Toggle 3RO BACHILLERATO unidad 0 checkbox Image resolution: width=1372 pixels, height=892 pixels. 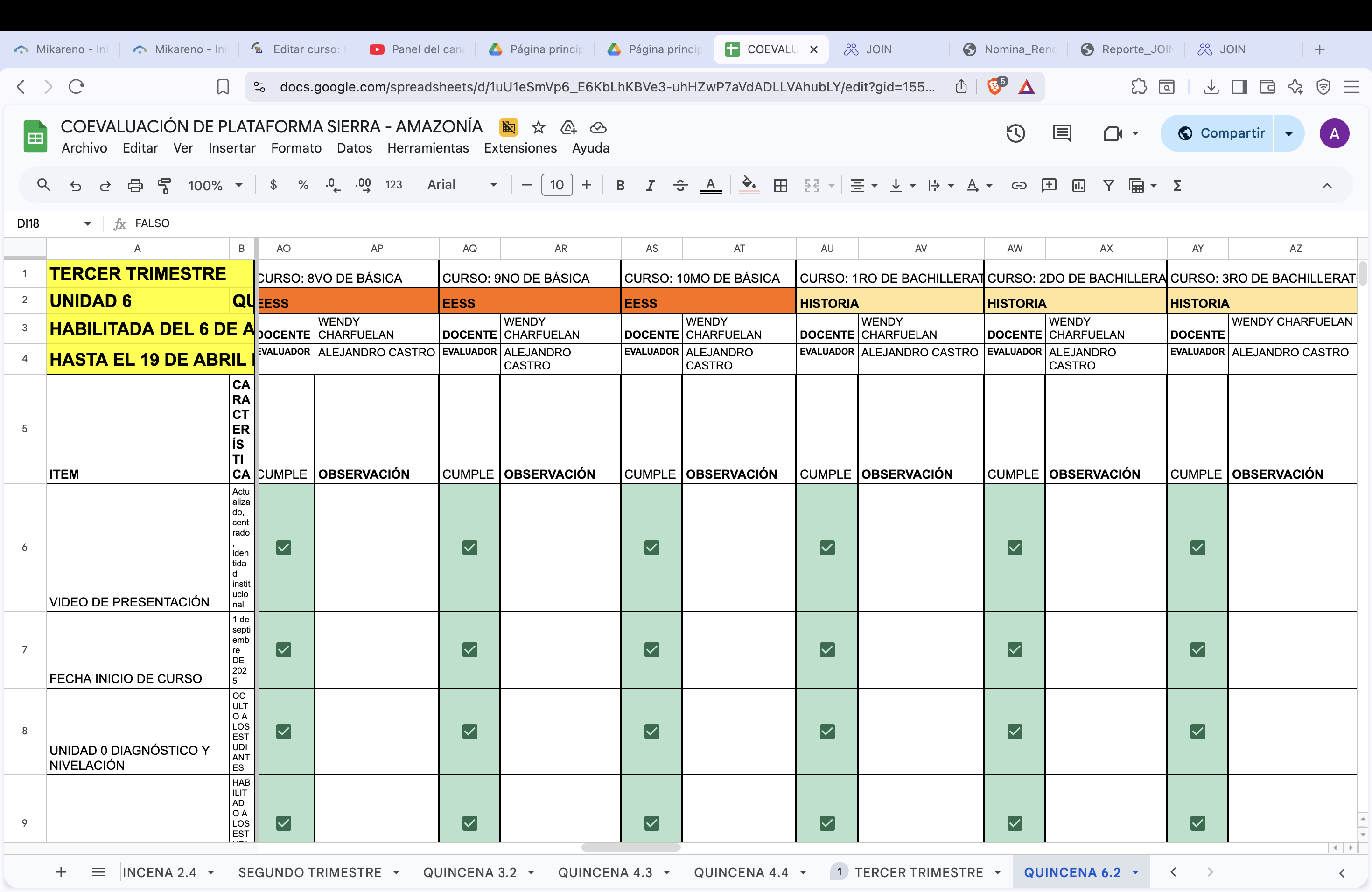[1197, 731]
